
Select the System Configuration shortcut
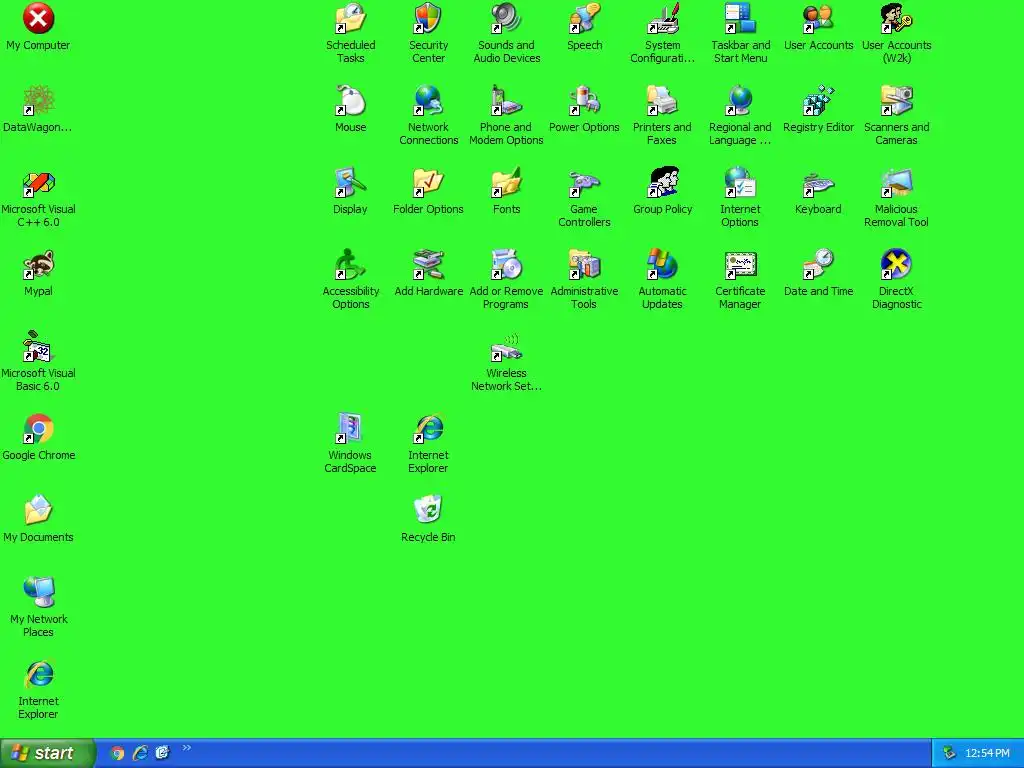(x=662, y=20)
